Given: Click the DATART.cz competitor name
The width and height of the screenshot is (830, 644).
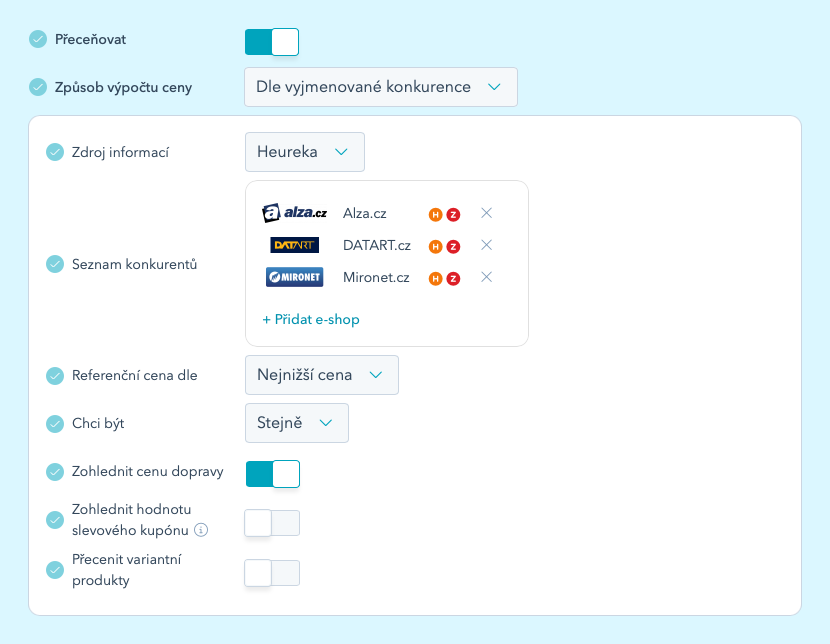Looking at the screenshot, I should pos(377,246).
